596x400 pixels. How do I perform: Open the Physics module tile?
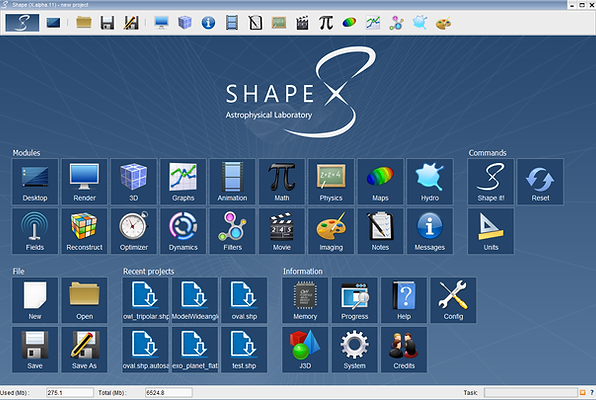(x=331, y=182)
